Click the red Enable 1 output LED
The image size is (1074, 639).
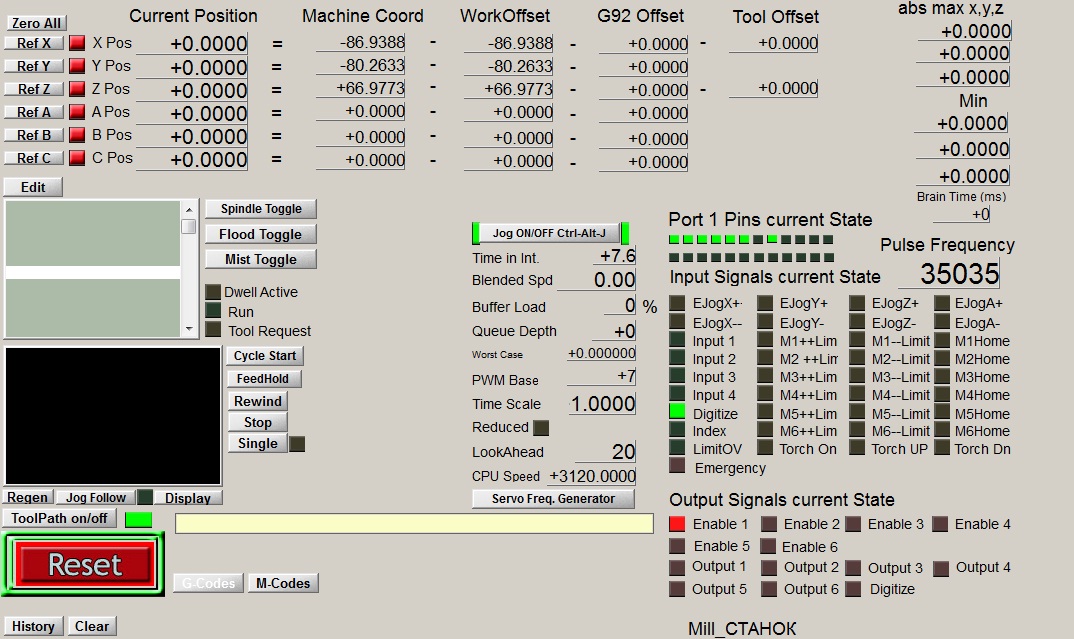(677, 524)
